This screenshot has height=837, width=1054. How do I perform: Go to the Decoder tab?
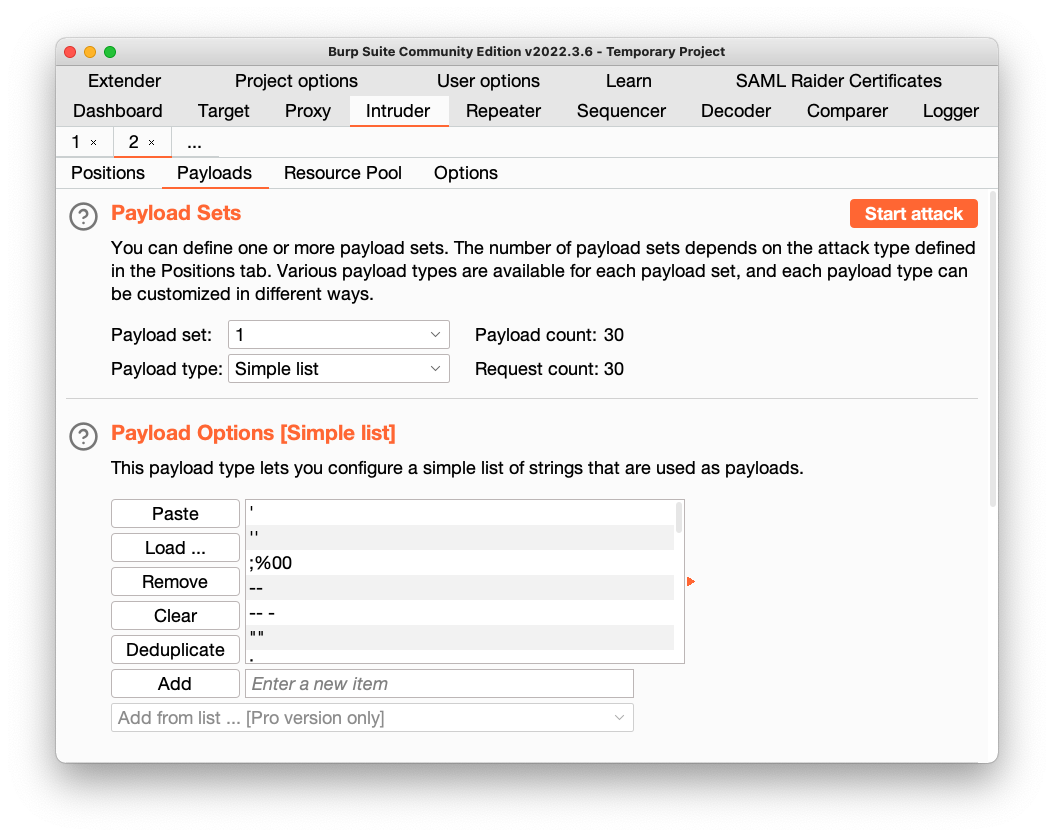point(736,111)
